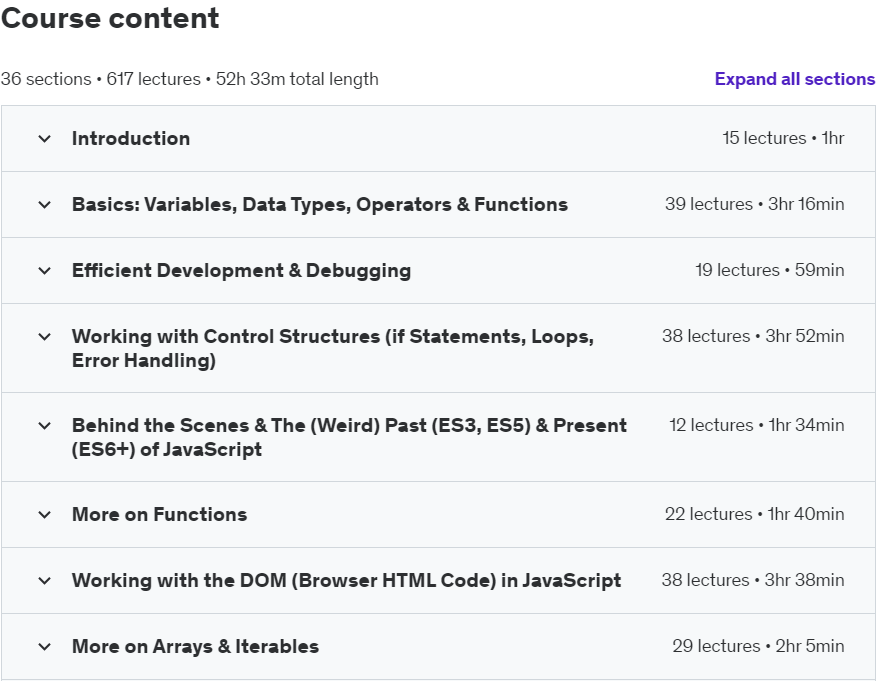Select the Working with Control Structures heading

coord(332,348)
